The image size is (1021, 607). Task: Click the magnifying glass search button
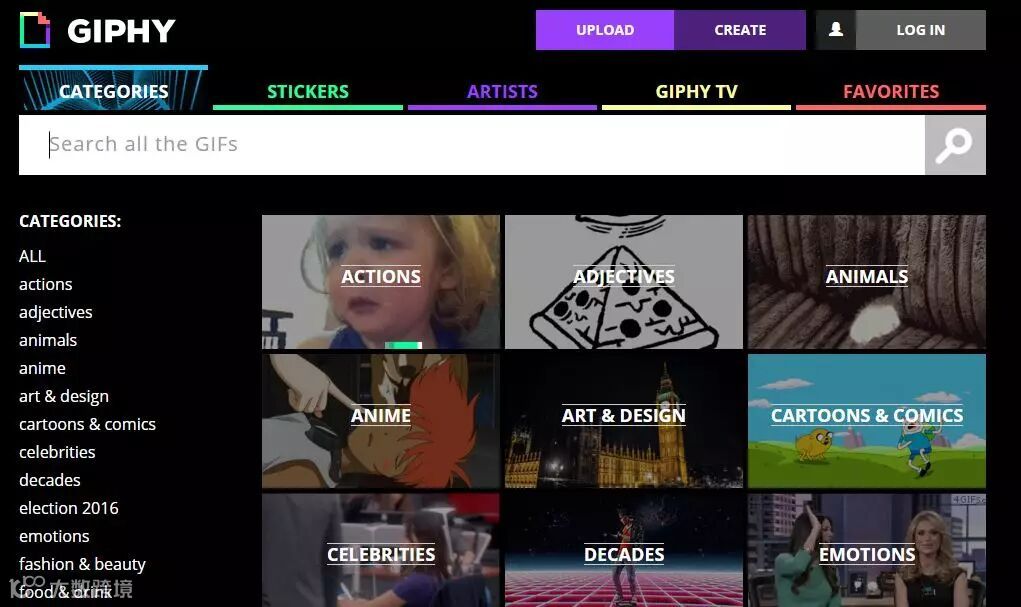click(955, 145)
